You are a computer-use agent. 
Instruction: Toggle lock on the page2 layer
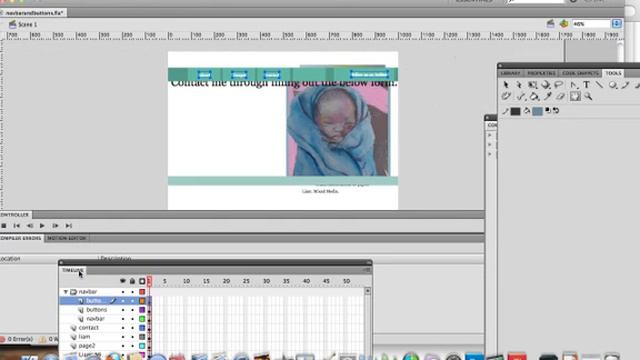(x=132, y=346)
